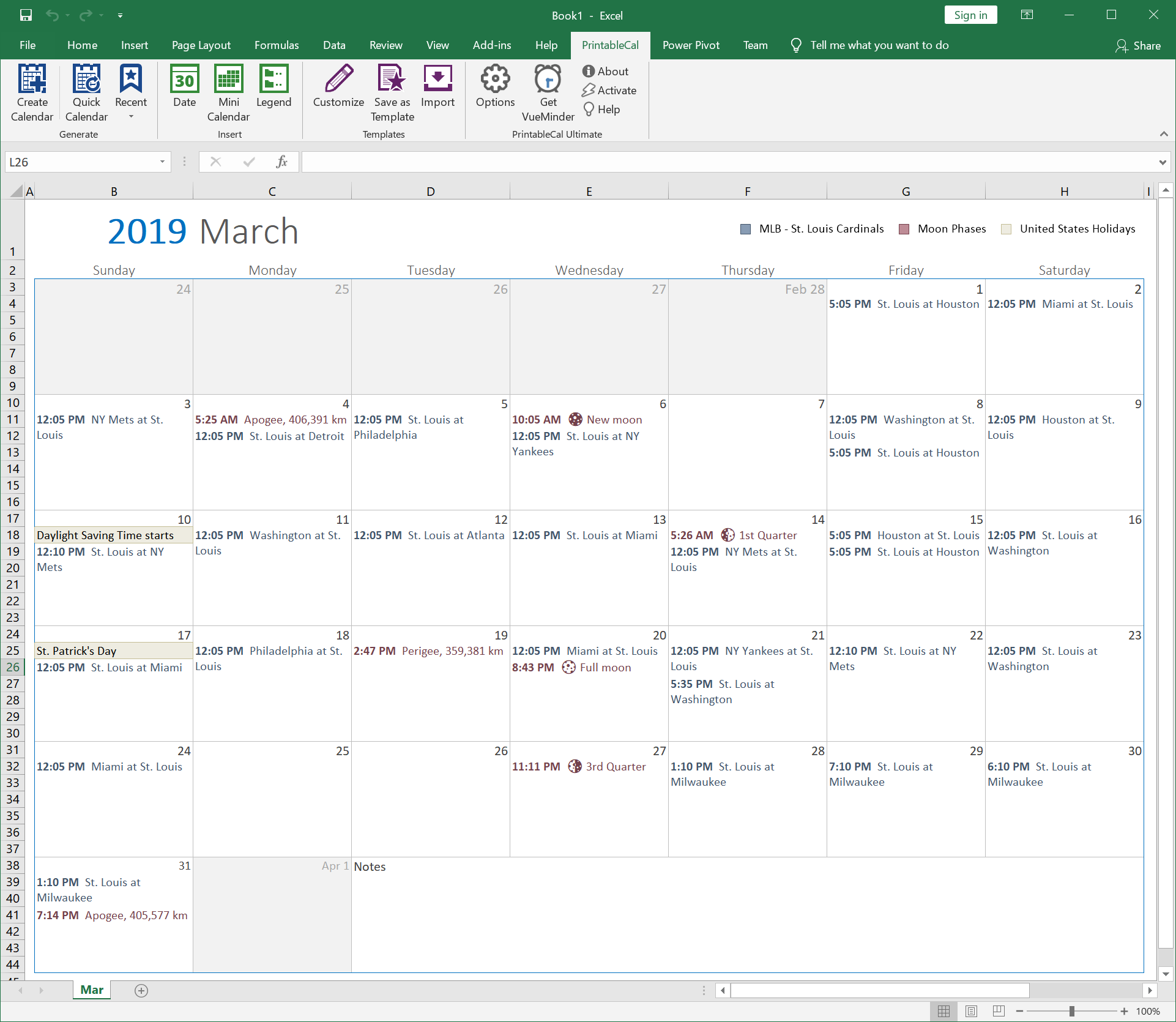
Task: Click the Sign in button
Action: pyautogui.click(x=970, y=15)
